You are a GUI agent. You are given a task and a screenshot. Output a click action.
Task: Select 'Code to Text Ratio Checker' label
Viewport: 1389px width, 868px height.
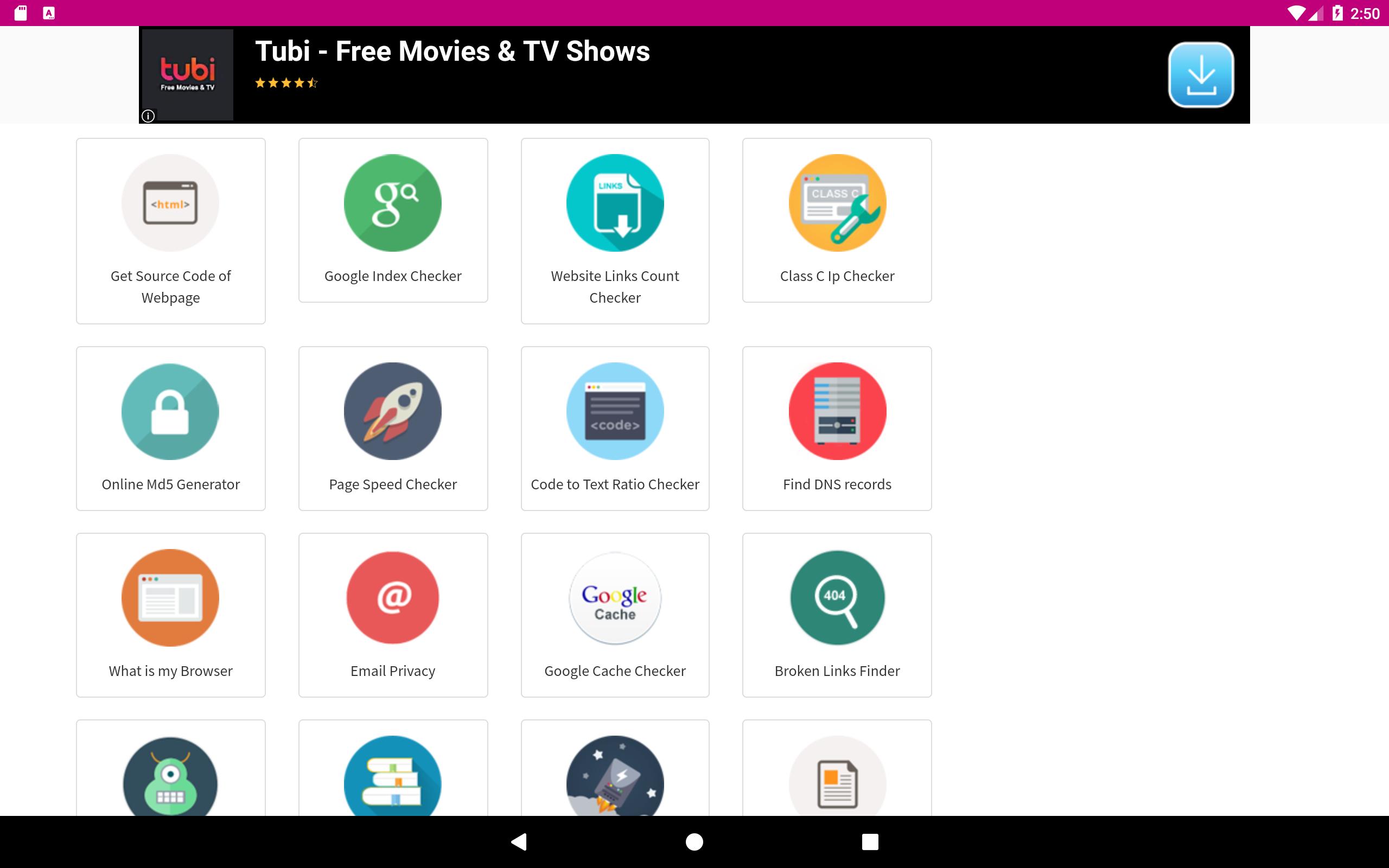click(615, 484)
